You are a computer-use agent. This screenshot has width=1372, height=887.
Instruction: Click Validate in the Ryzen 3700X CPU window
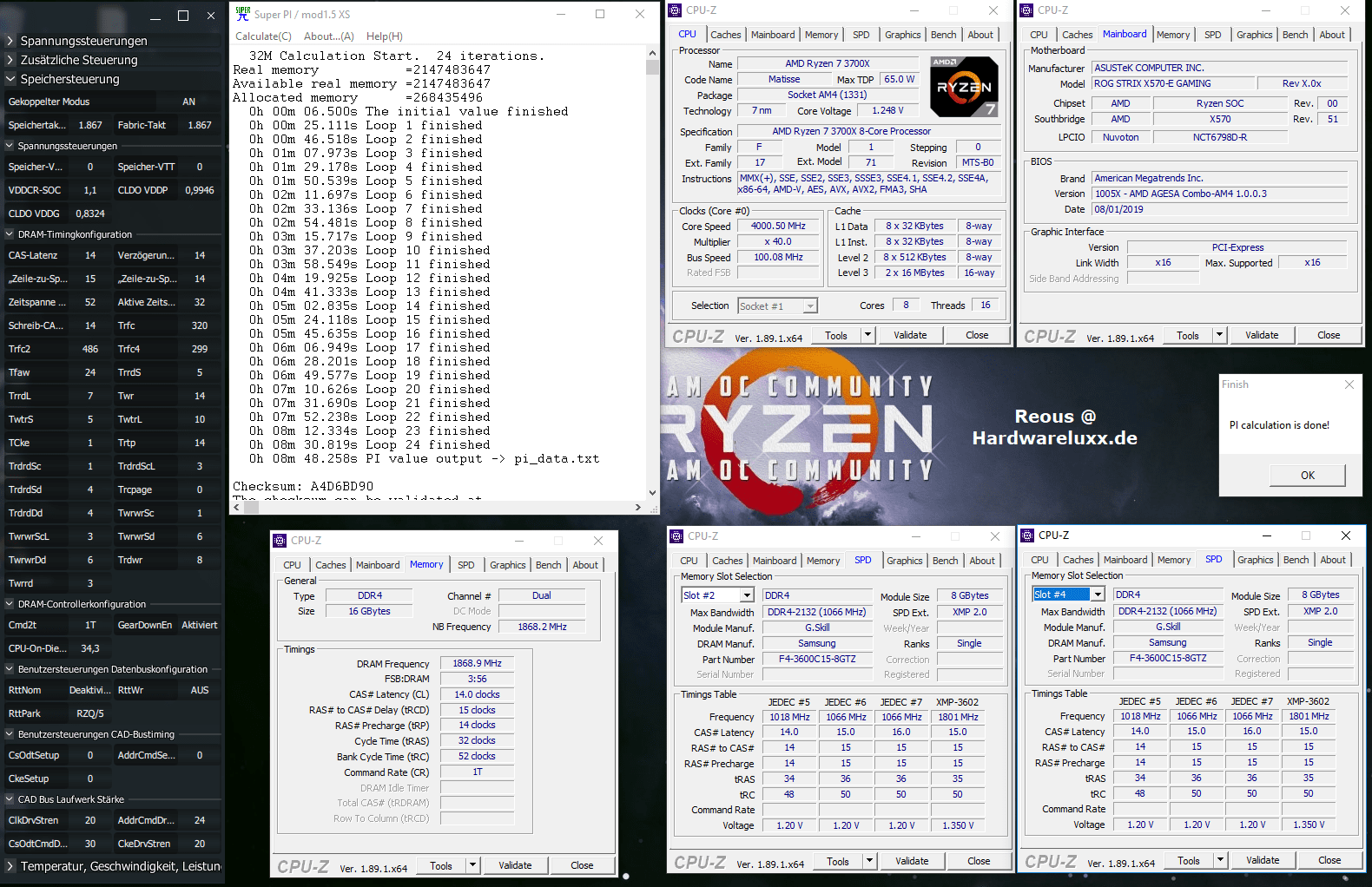(910, 335)
